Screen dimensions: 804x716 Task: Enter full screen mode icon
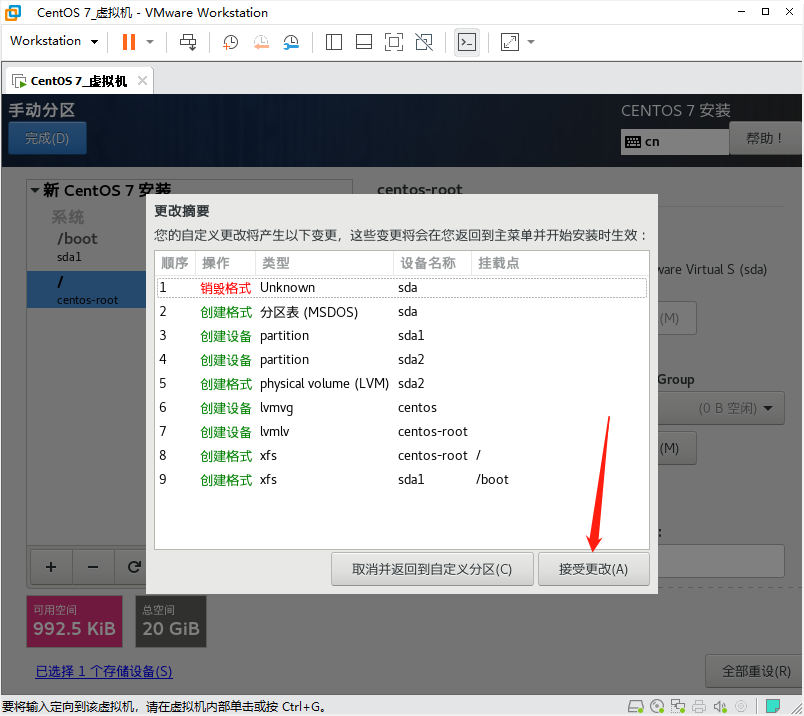[x=394, y=42]
